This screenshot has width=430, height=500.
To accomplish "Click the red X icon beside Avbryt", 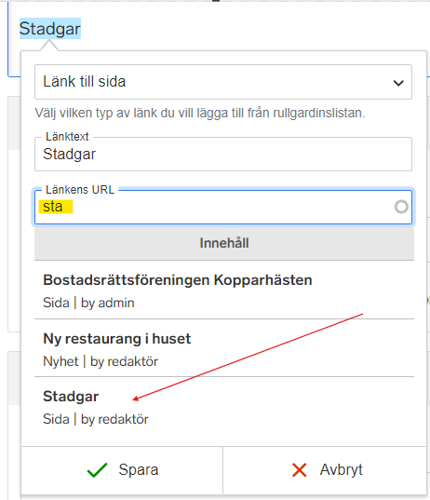I will (x=299, y=470).
